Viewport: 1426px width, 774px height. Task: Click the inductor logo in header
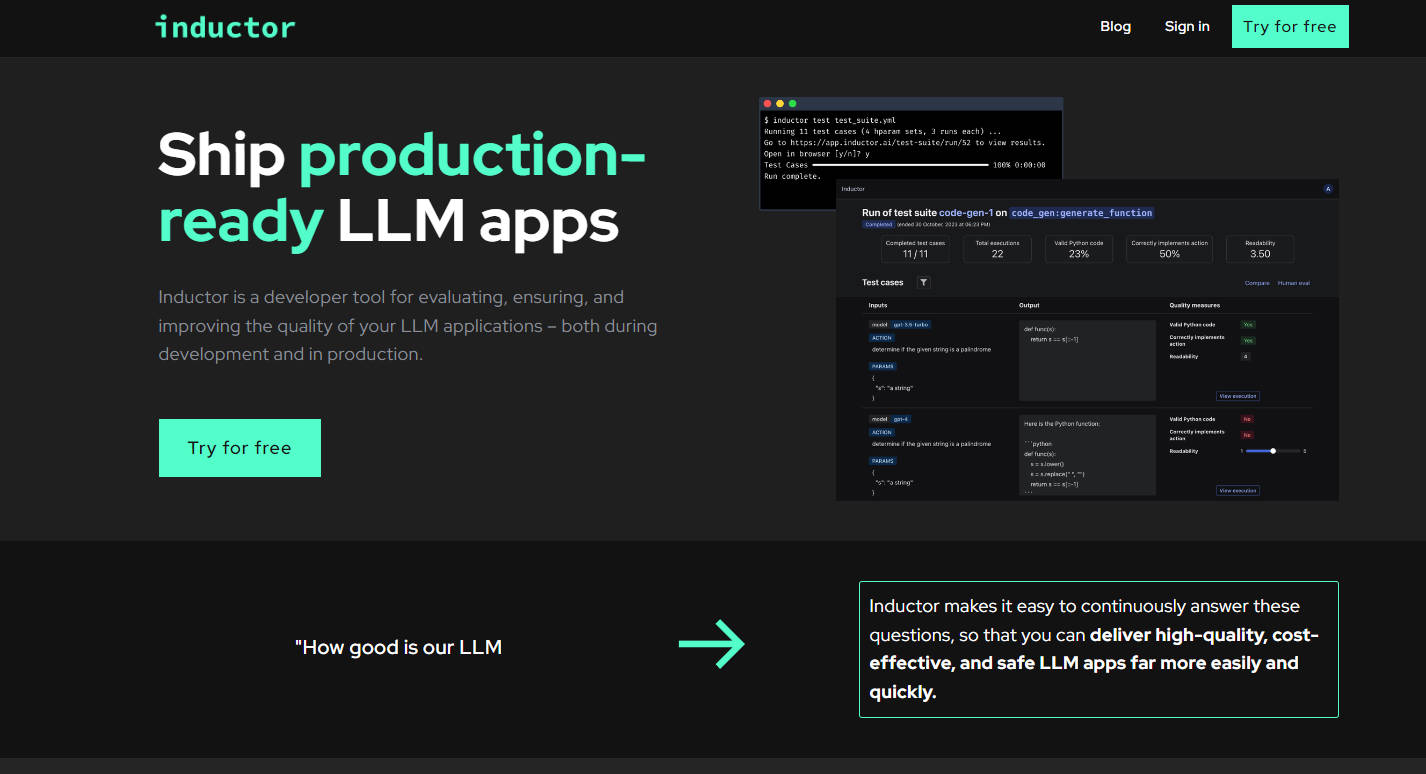[x=225, y=27]
